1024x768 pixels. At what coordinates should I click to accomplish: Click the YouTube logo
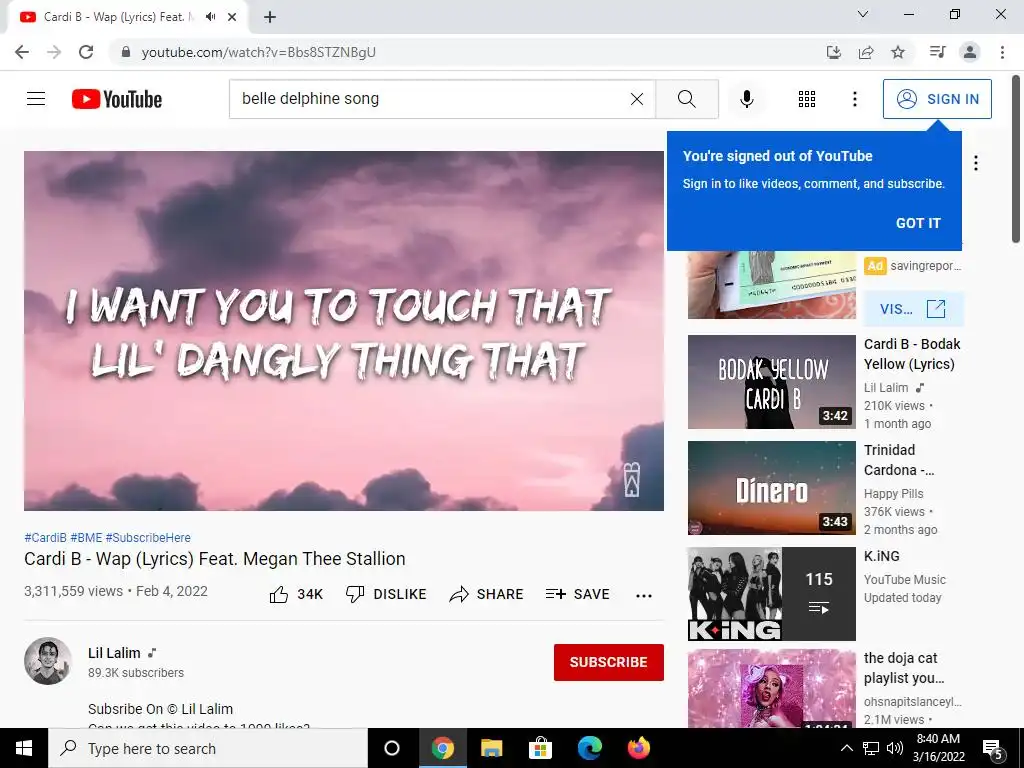pyautogui.click(x=117, y=99)
